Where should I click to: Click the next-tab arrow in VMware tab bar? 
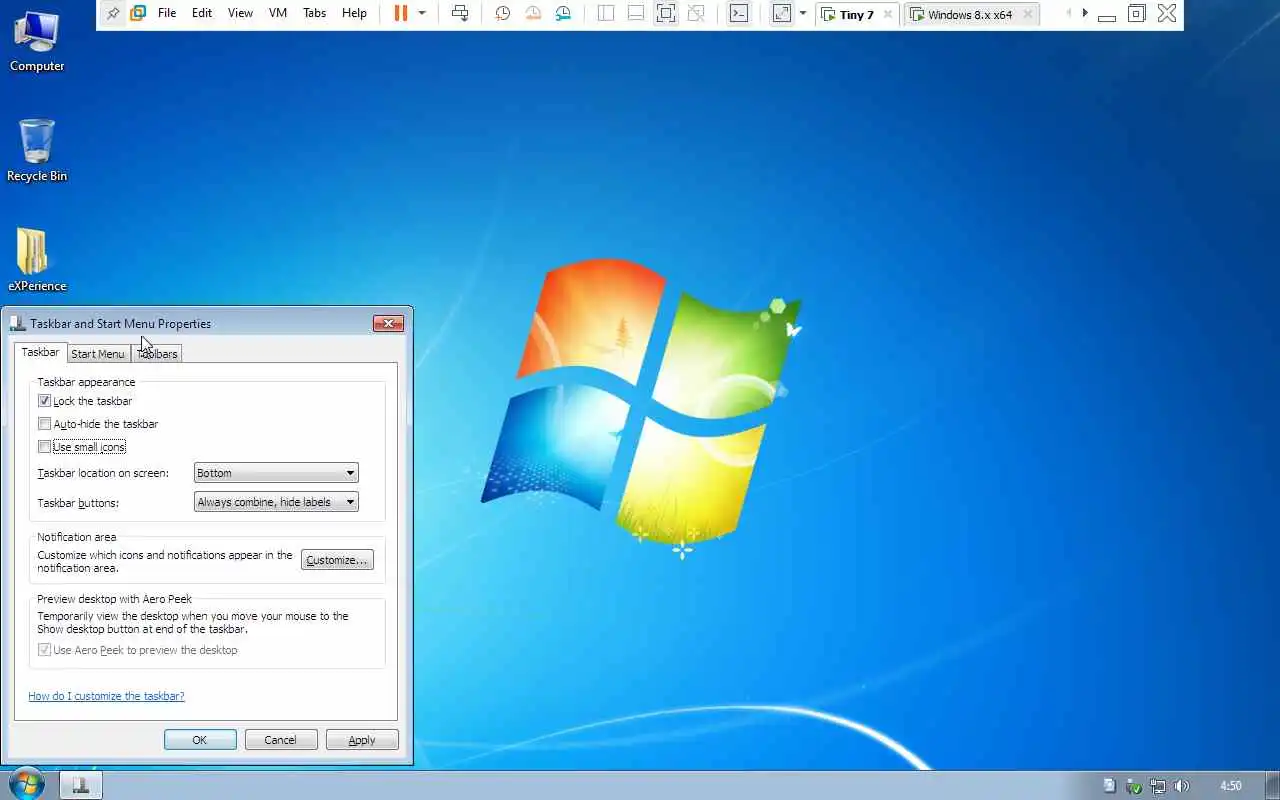pyautogui.click(x=1085, y=13)
